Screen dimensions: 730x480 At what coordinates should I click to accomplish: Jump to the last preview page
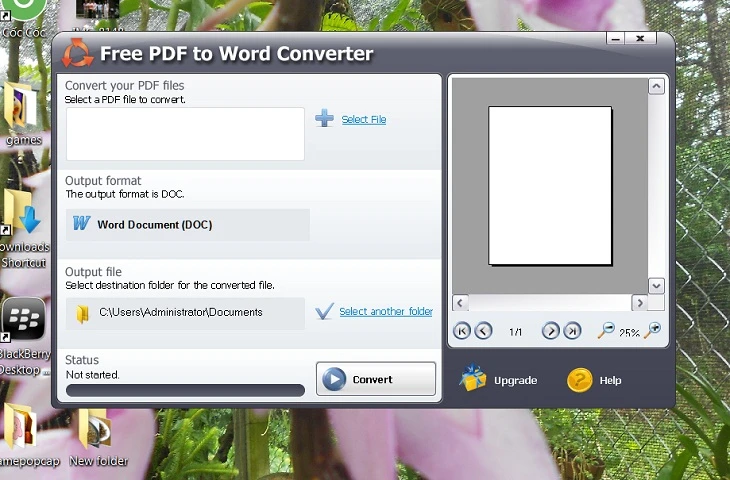(x=572, y=331)
